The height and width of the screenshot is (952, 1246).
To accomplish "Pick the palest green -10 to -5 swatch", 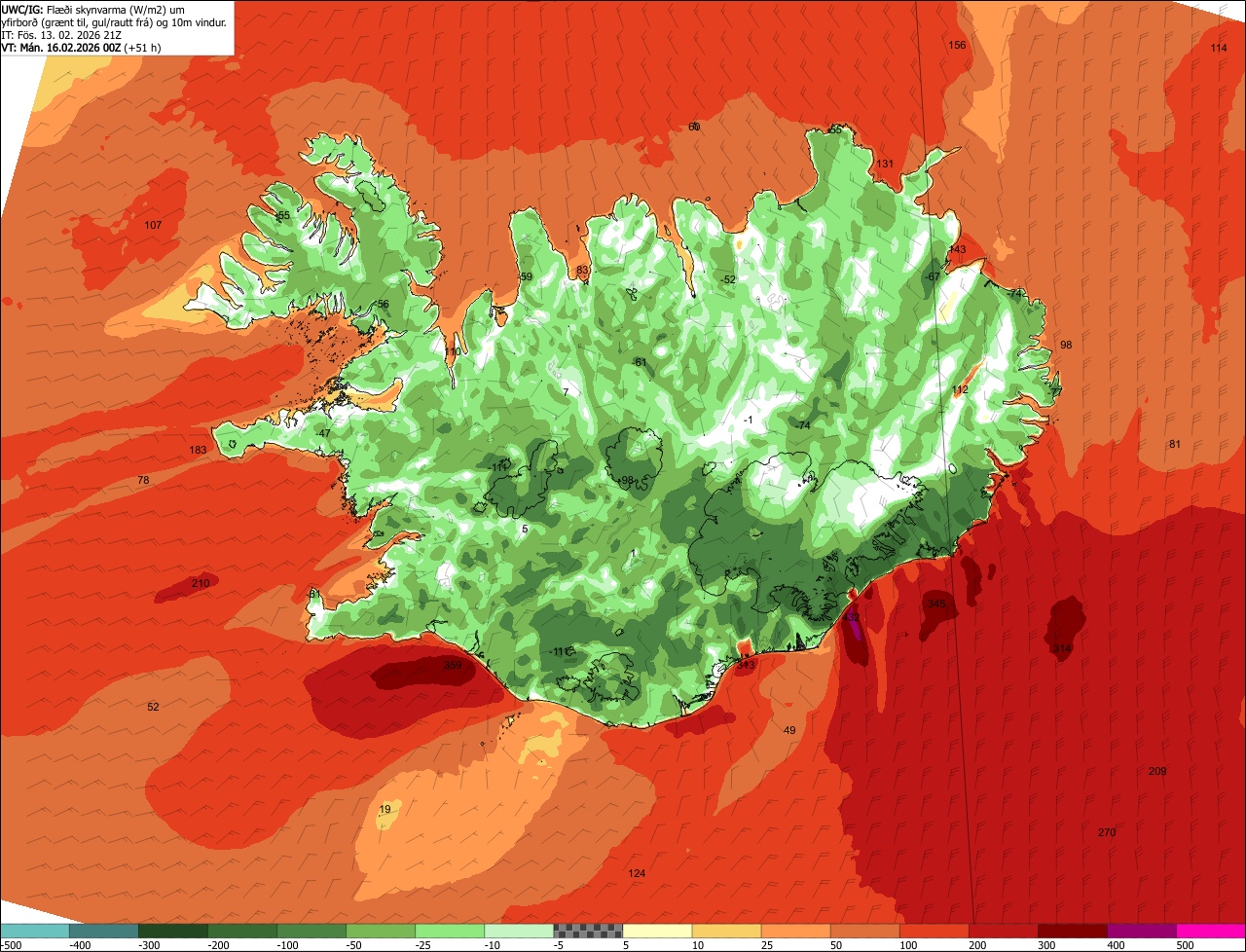I will [x=519, y=931].
